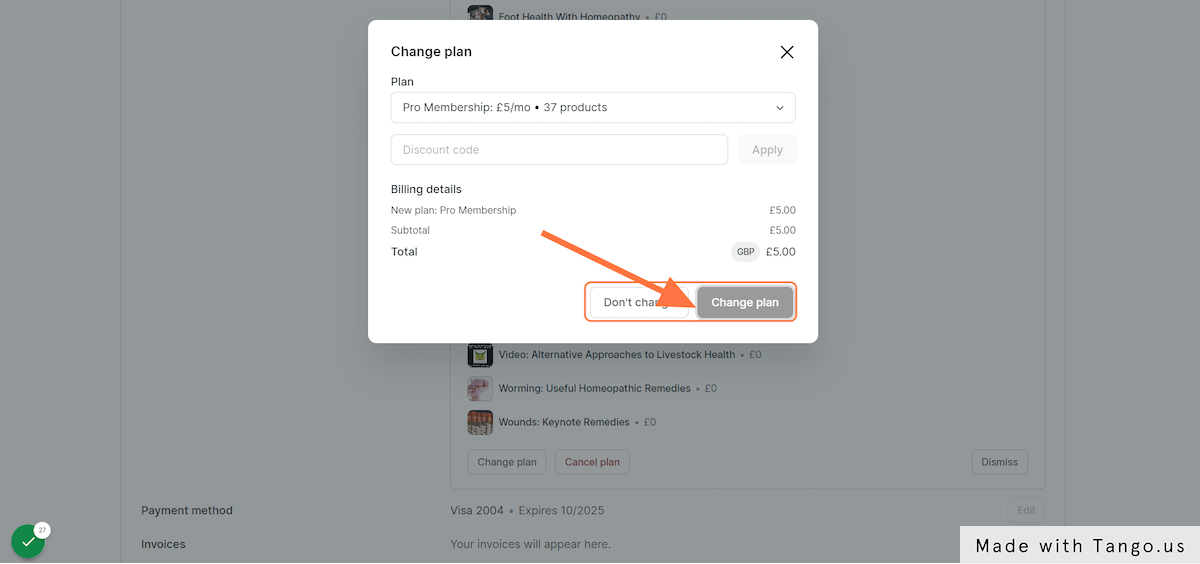Click into the Discount code field
The image size is (1200, 564).
click(x=559, y=150)
